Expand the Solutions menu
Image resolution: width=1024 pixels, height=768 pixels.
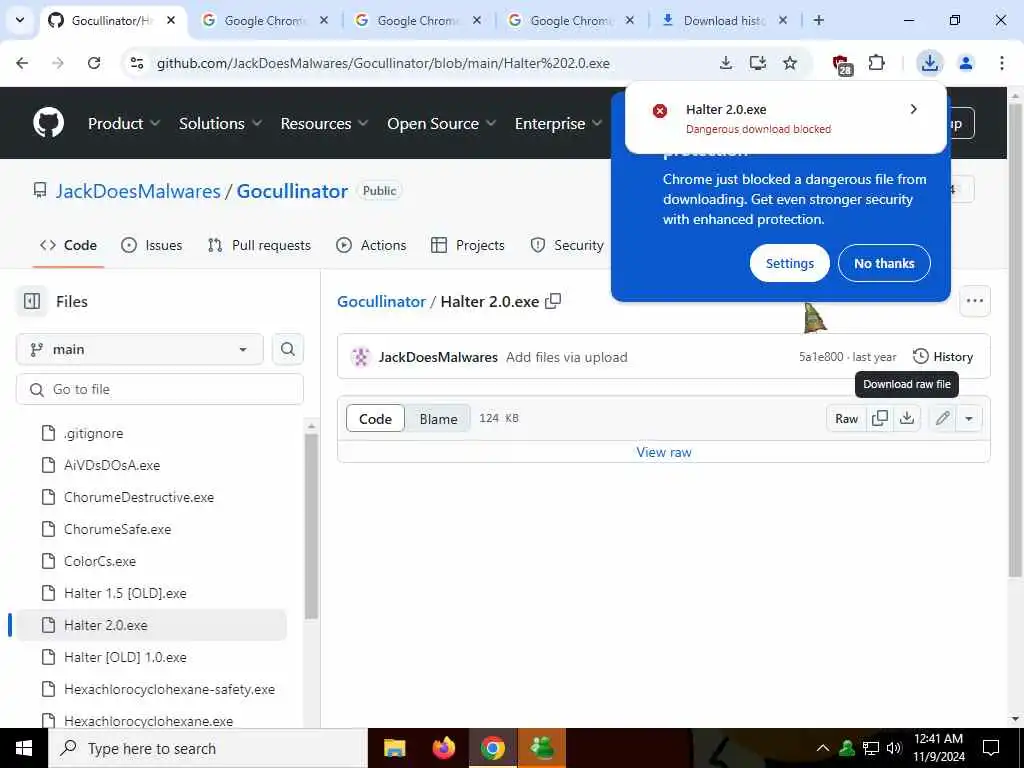220,123
